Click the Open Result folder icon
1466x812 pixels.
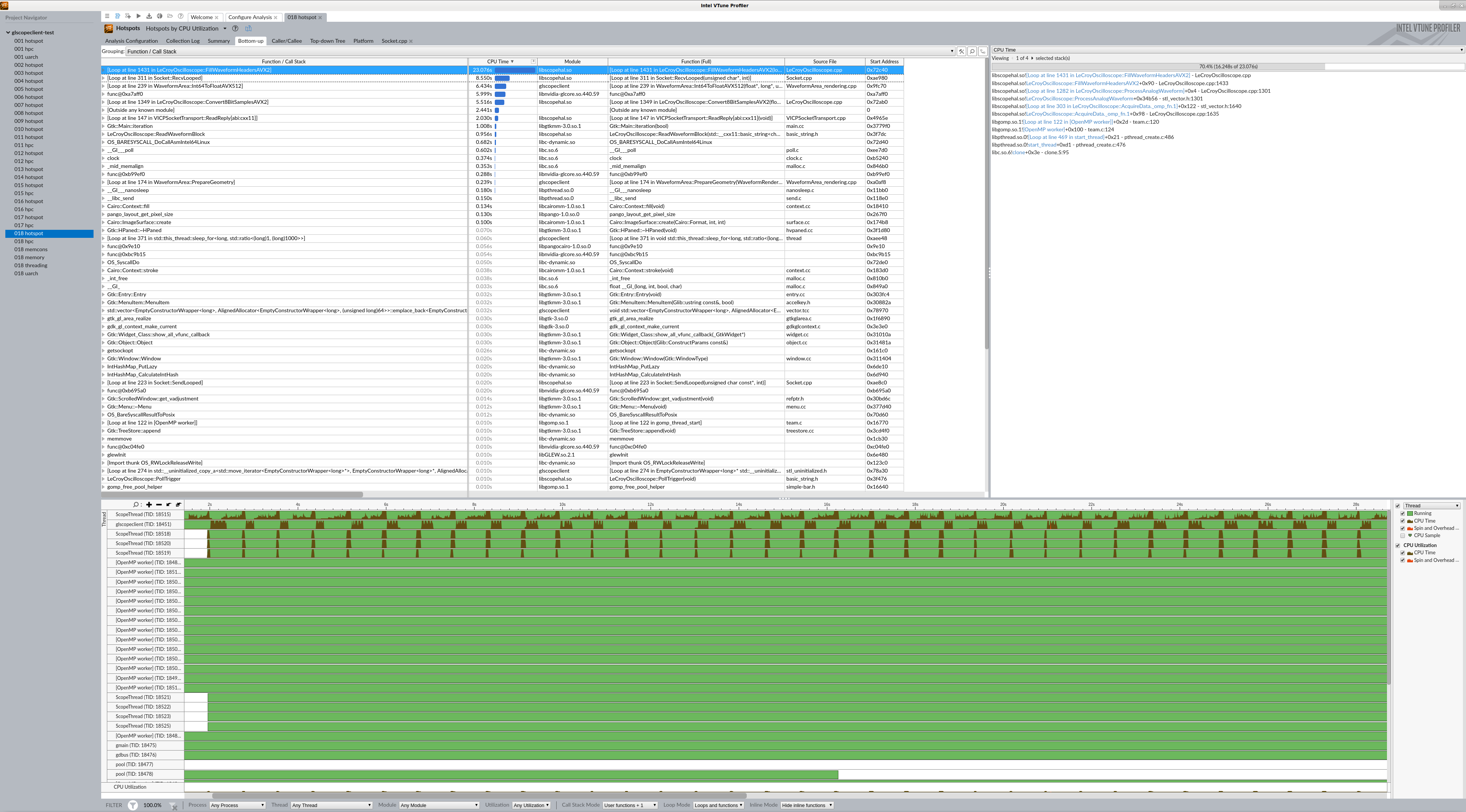point(170,16)
